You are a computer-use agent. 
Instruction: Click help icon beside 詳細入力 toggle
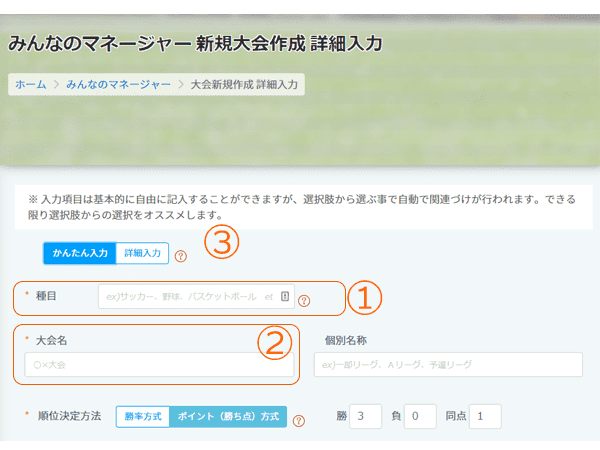coord(181,256)
